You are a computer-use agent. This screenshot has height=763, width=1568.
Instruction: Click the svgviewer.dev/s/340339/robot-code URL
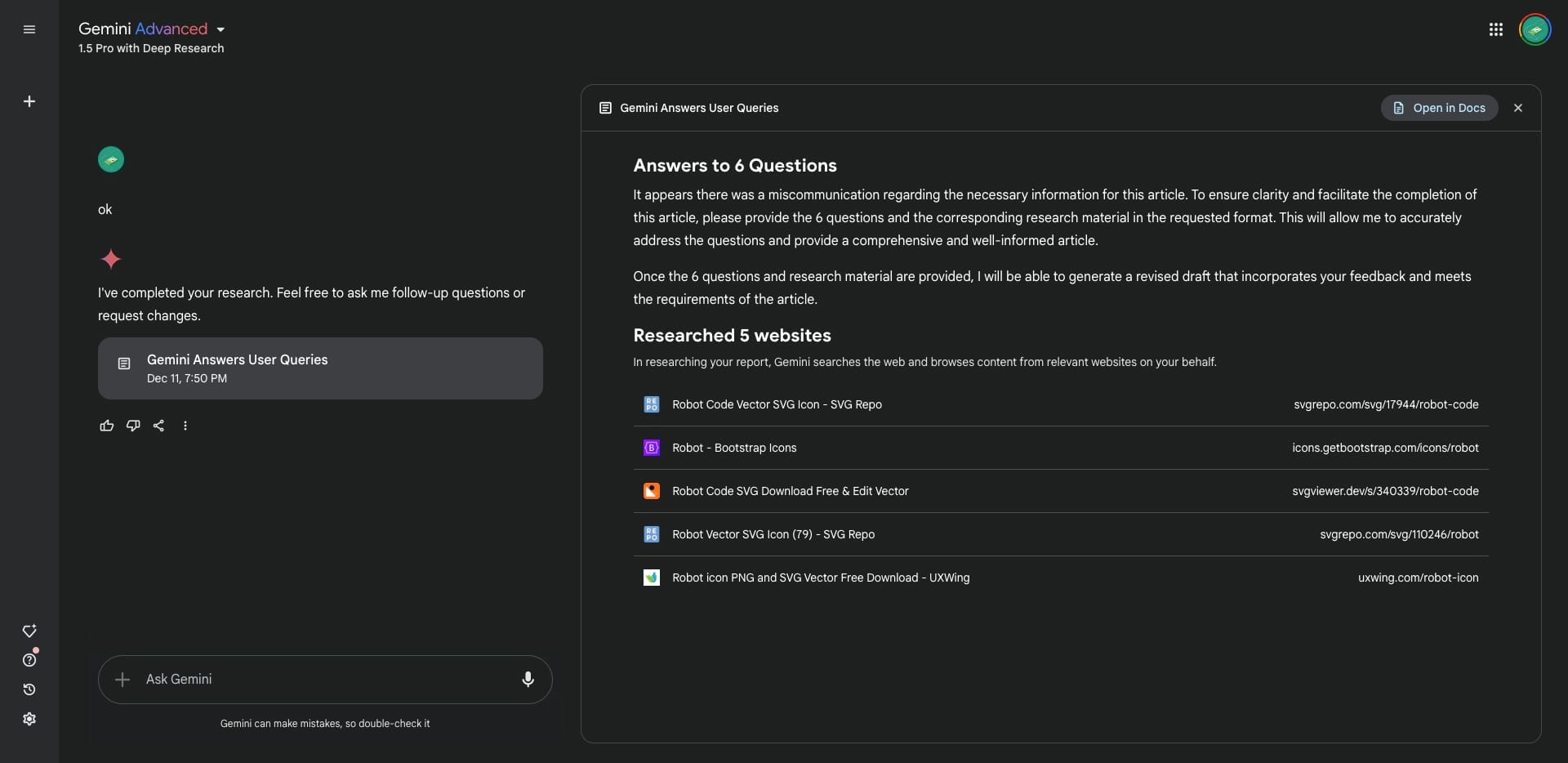coord(1385,491)
